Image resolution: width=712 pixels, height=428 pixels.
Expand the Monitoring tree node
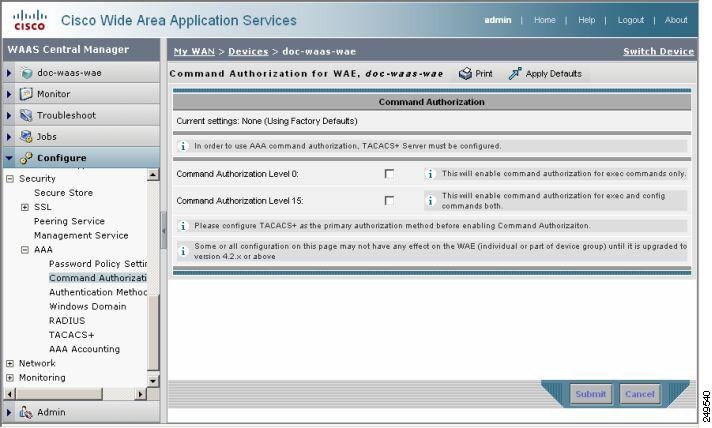pos(10,378)
